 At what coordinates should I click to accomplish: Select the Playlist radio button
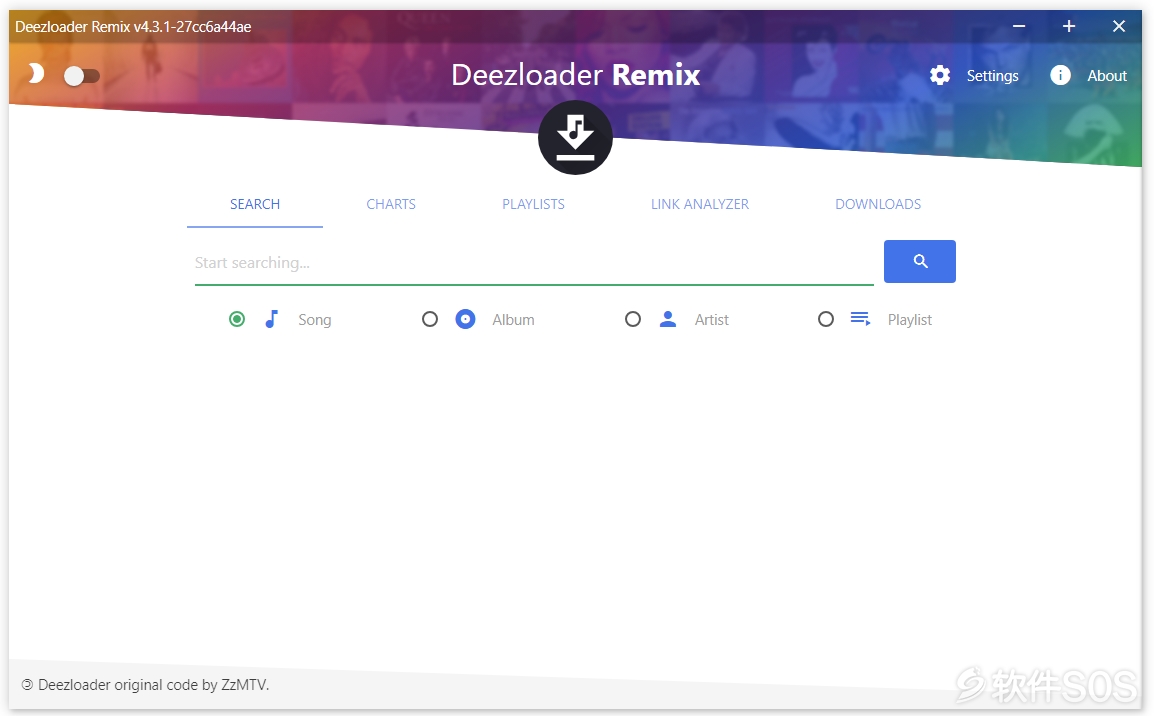[x=826, y=319]
